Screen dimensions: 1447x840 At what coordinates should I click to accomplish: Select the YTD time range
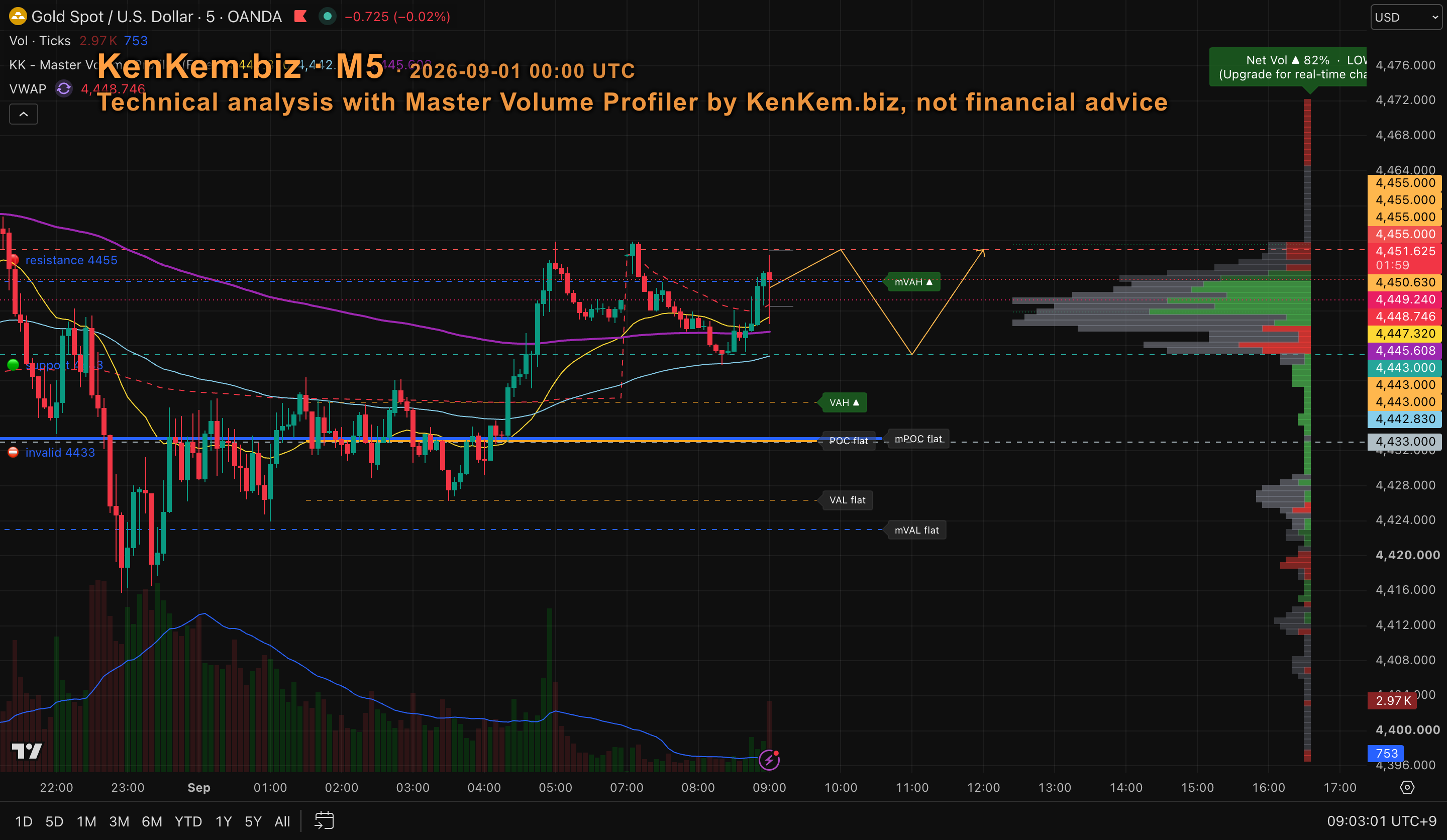pyautogui.click(x=188, y=821)
